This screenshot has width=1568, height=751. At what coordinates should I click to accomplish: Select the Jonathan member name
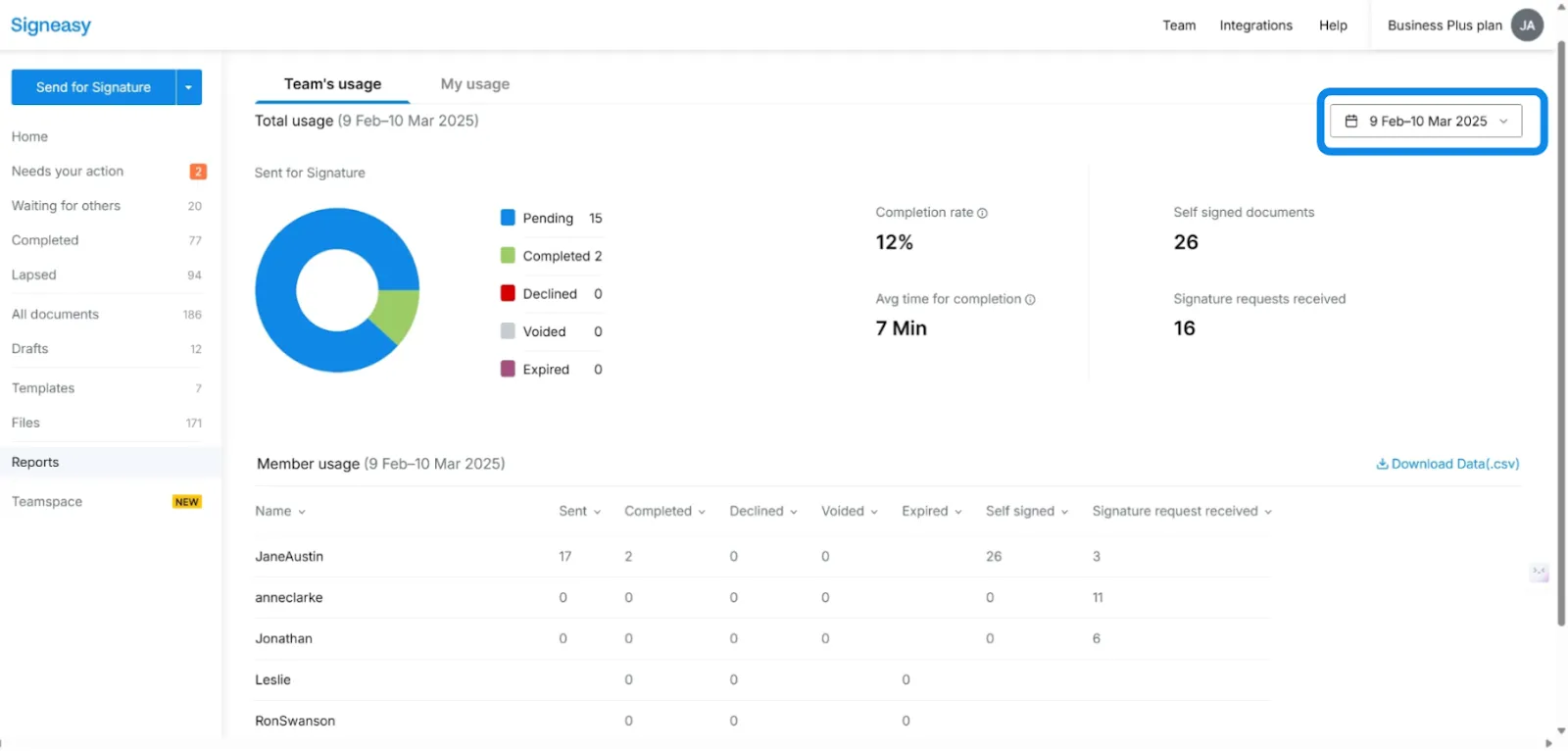[x=284, y=639]
